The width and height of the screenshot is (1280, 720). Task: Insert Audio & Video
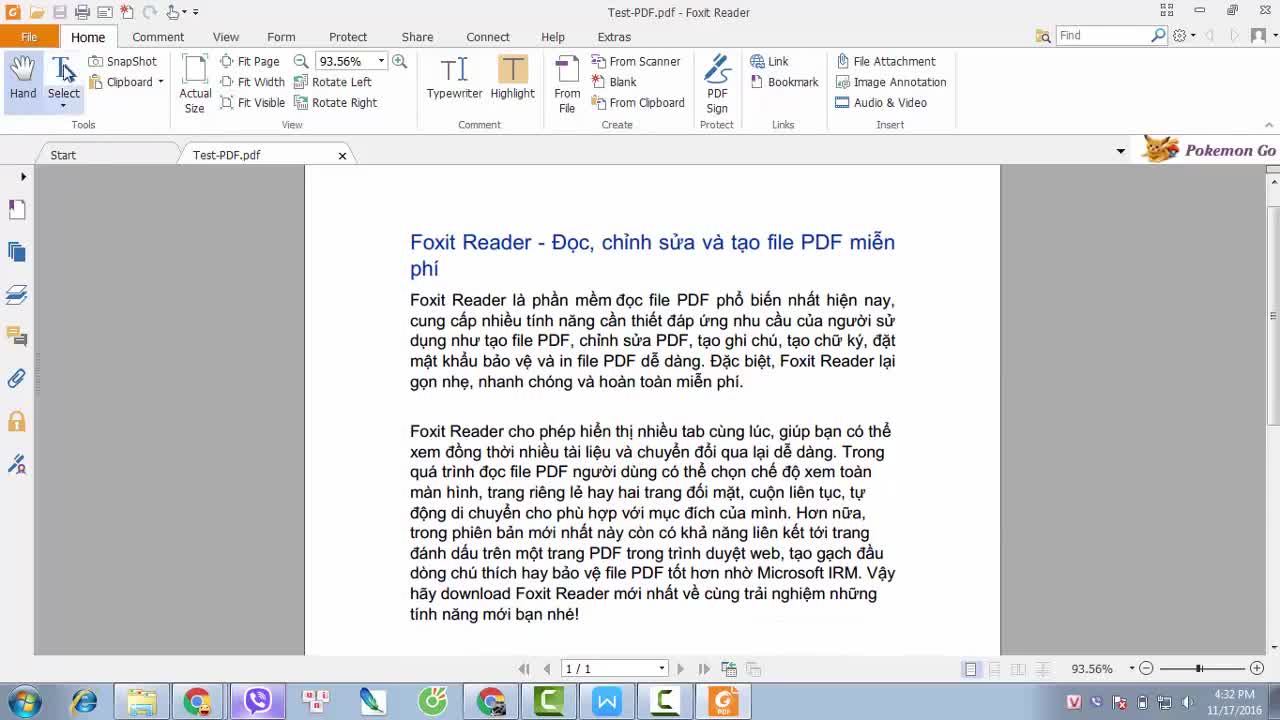click(881, 102)
